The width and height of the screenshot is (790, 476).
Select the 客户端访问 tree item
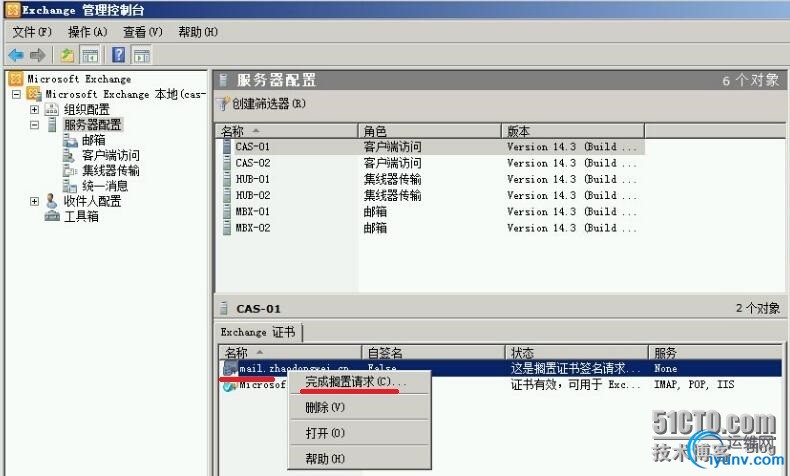click(x=111, y=155)
